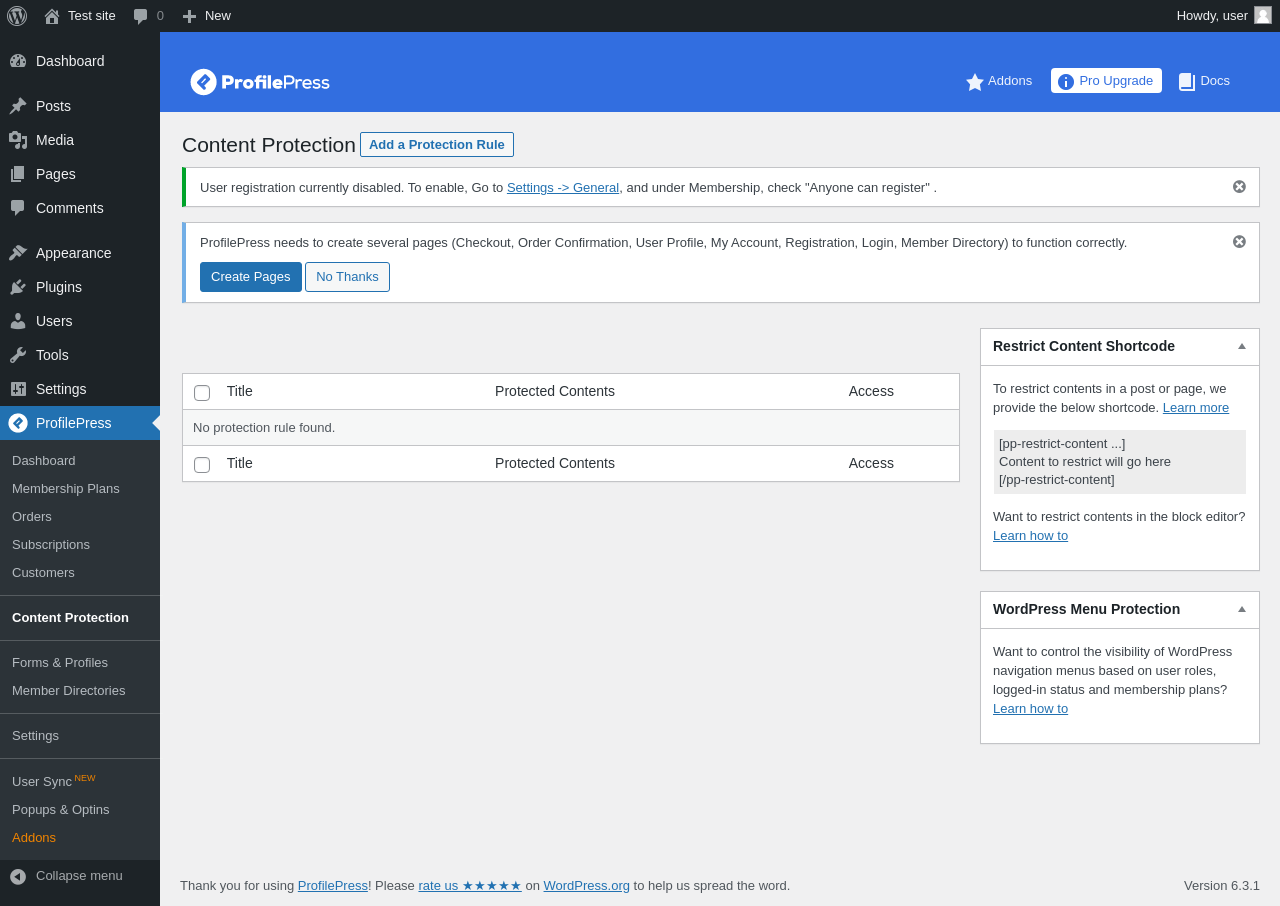Click the Plugins plug icon
The height and width of the screenshot is (906, 1280).
click(x=18, y=287)
